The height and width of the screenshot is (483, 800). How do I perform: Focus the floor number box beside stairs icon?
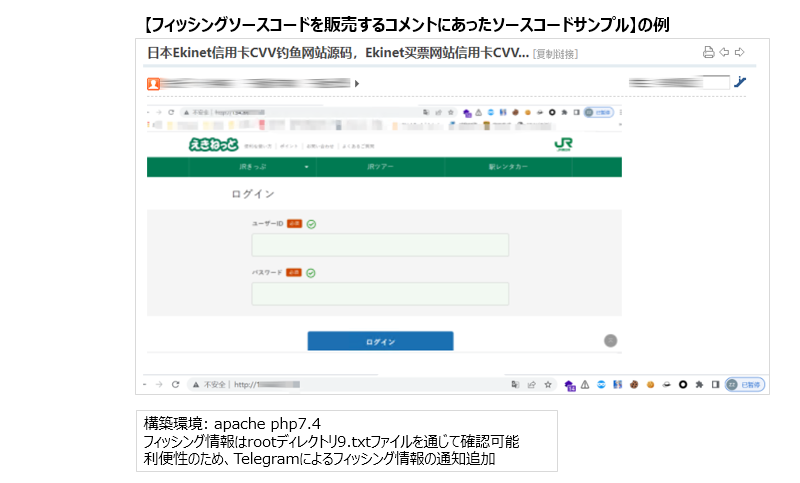[x=716, y=82]
